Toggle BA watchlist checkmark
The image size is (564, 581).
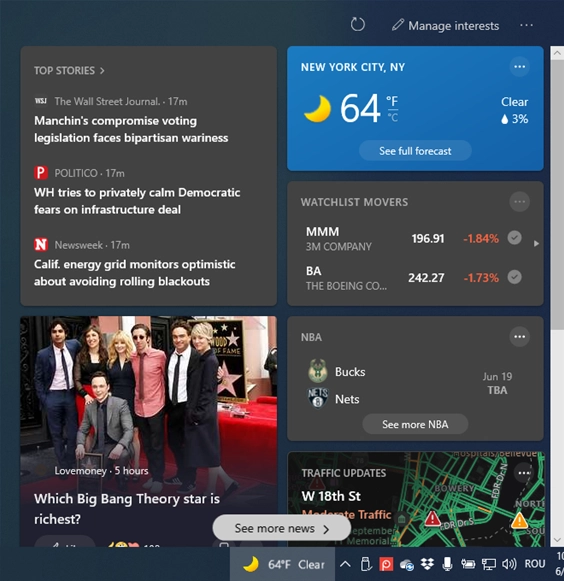514,277
